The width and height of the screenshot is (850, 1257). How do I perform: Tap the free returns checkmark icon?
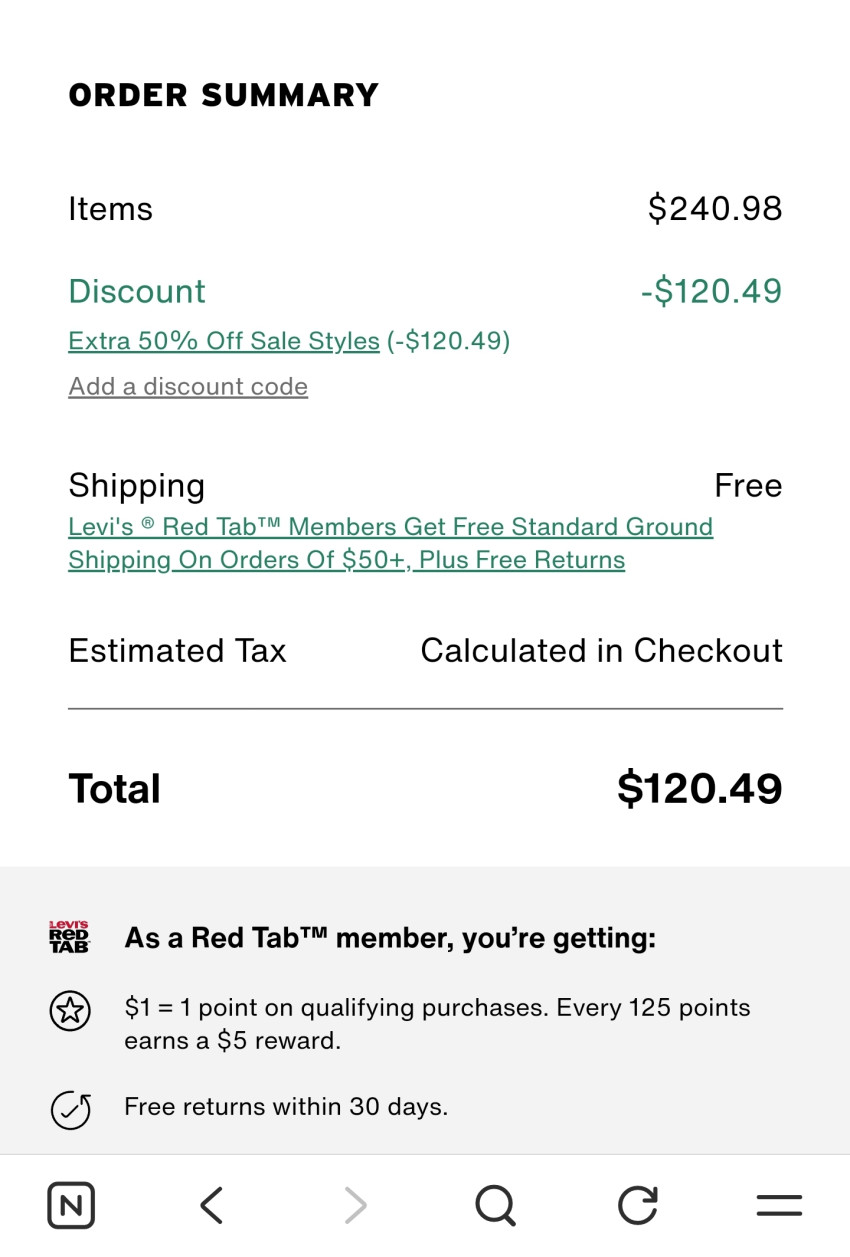pyautogui.click(x=70, y=1109)
